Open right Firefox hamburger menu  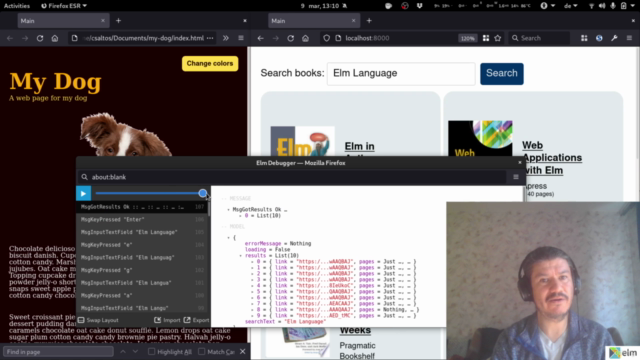629,38
